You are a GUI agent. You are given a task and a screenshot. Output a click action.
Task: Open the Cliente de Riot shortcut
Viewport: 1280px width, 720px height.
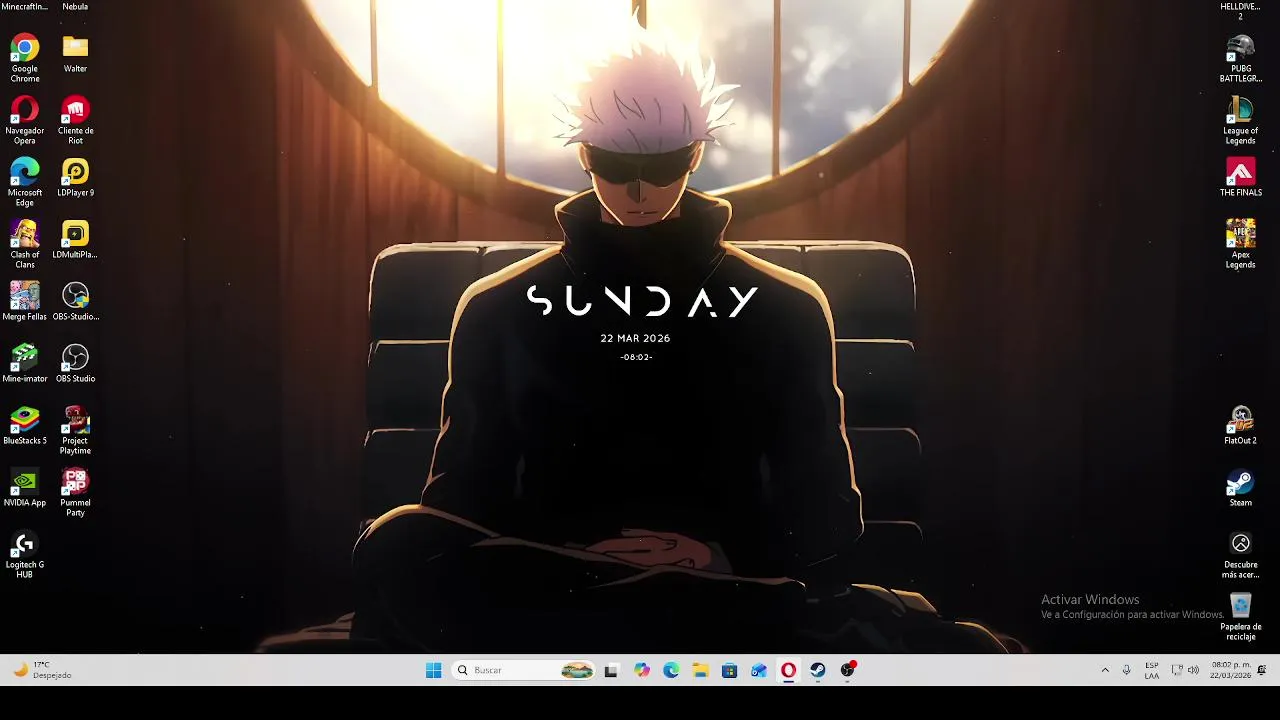click(75, 119)
